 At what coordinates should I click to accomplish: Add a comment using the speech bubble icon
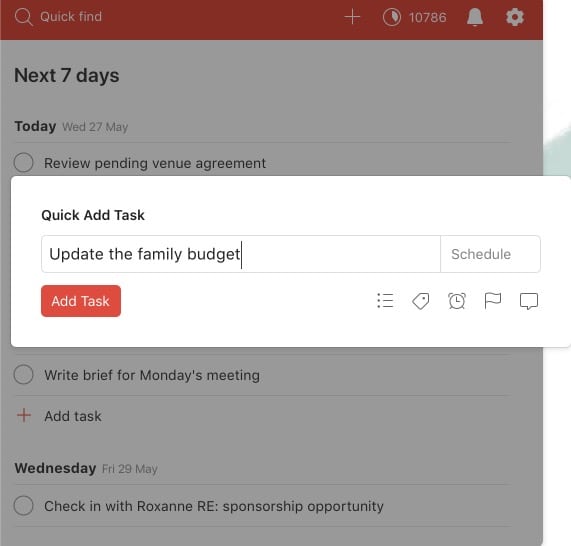[528, 301]
